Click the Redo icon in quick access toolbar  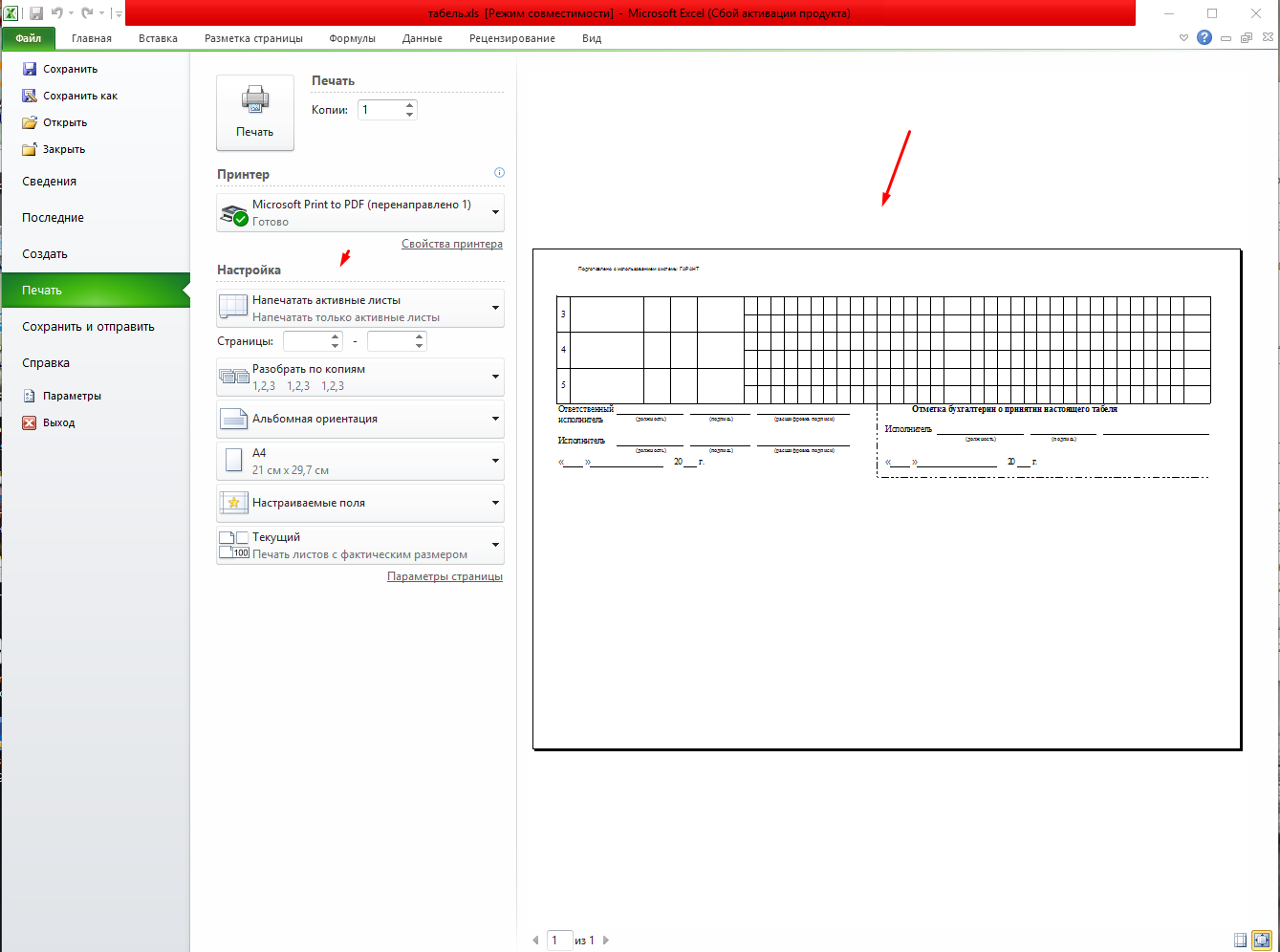pyautogui.click(x=87, y=13)
